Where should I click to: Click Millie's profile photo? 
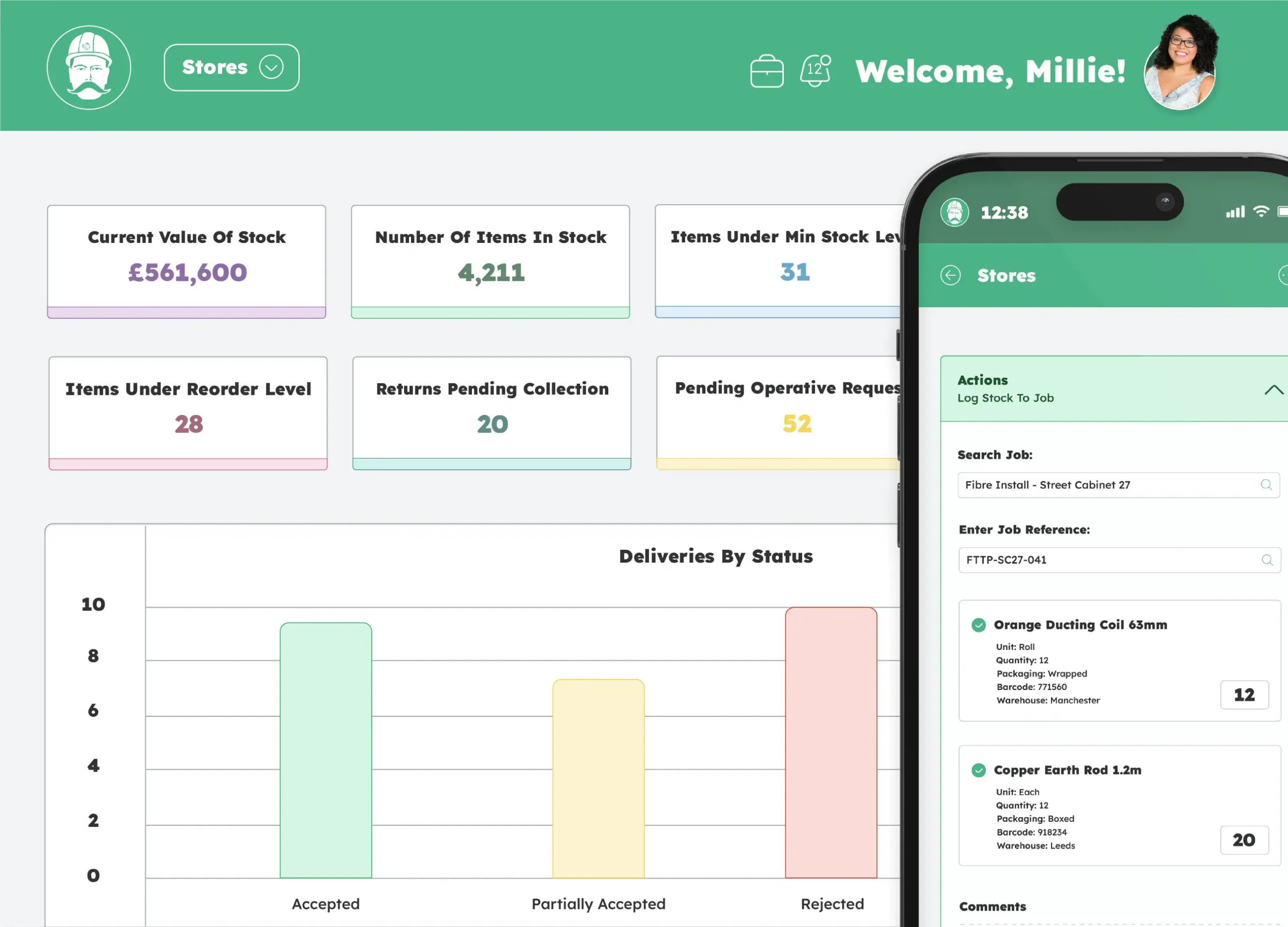pyautogui.click(x=1181, y=62)
